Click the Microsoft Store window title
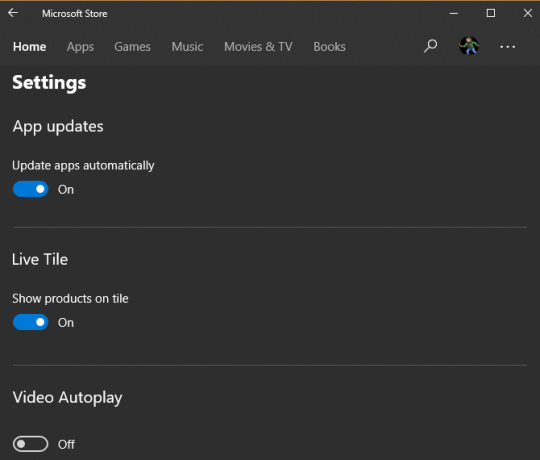Viewport: 540px width, 460px height. (x=74, y=13)
